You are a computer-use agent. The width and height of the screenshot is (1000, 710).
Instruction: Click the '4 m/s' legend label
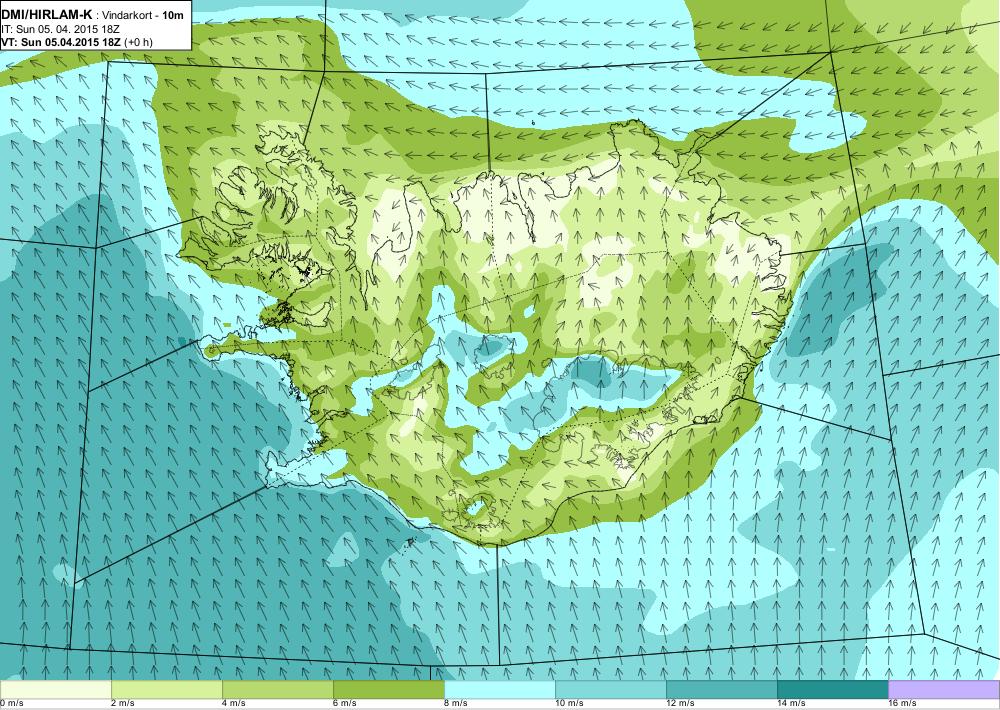(234, 703)
